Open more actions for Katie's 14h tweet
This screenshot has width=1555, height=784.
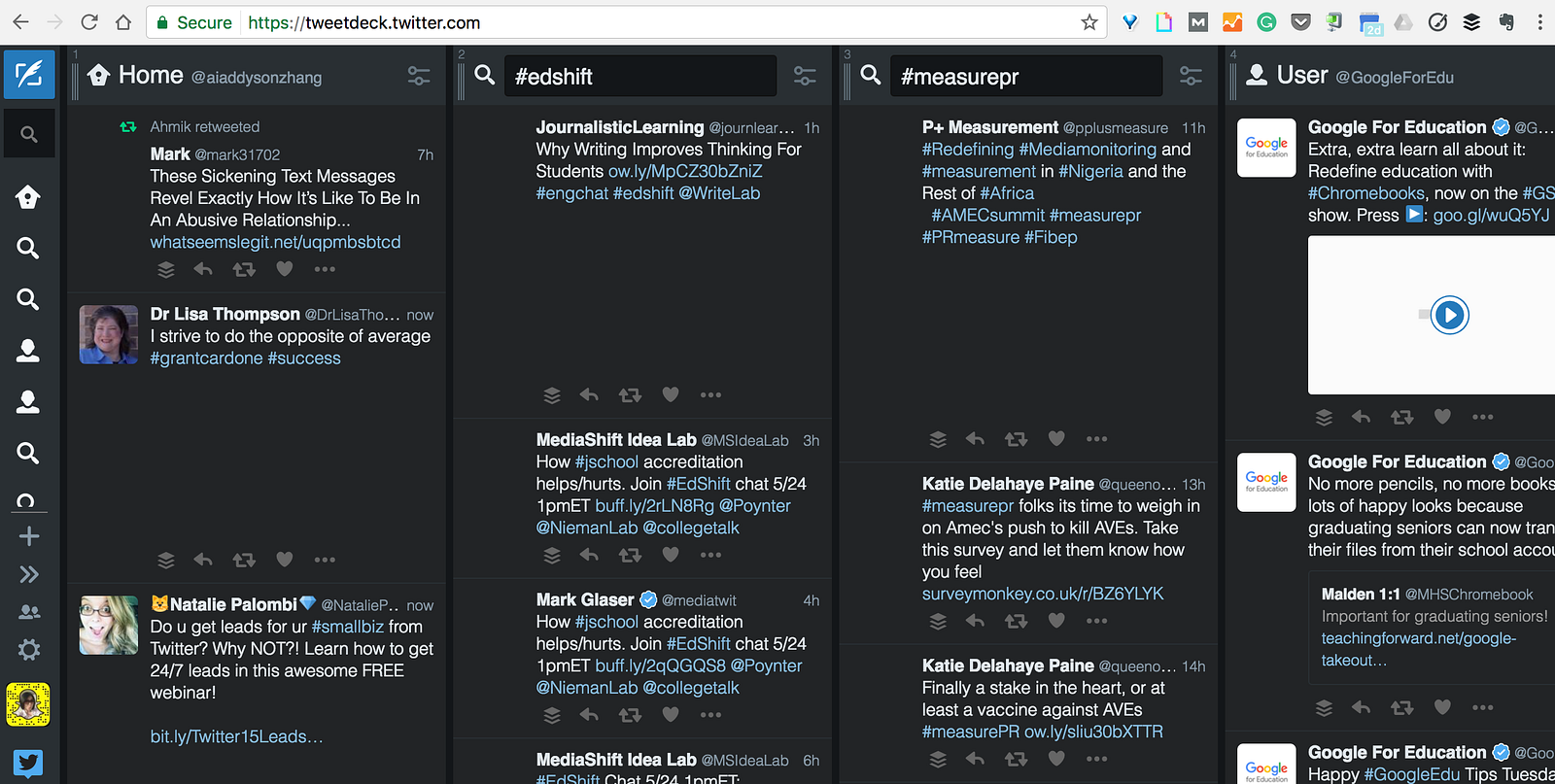(1096, 759)
